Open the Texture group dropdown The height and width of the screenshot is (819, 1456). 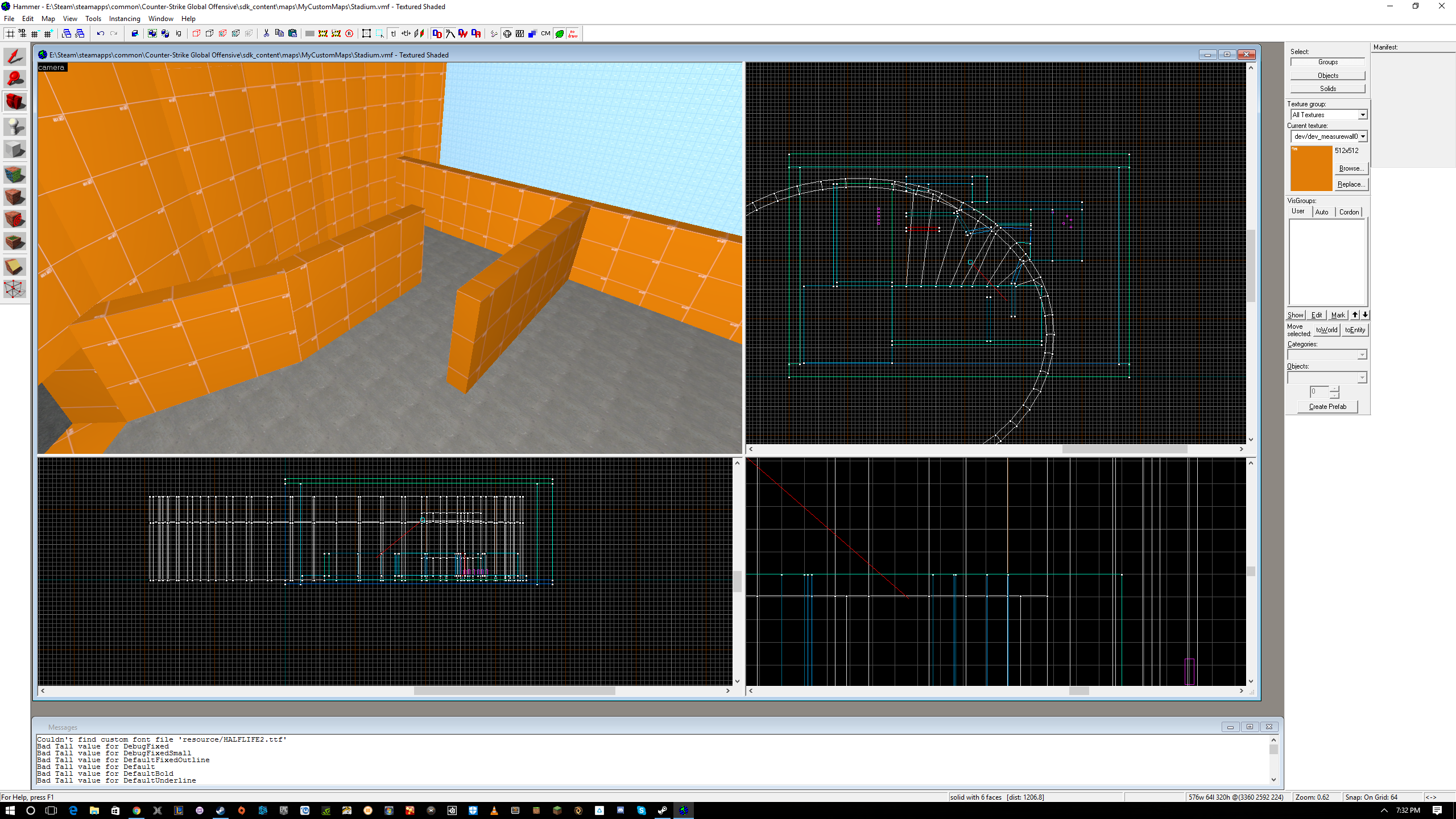[1362, 115]
